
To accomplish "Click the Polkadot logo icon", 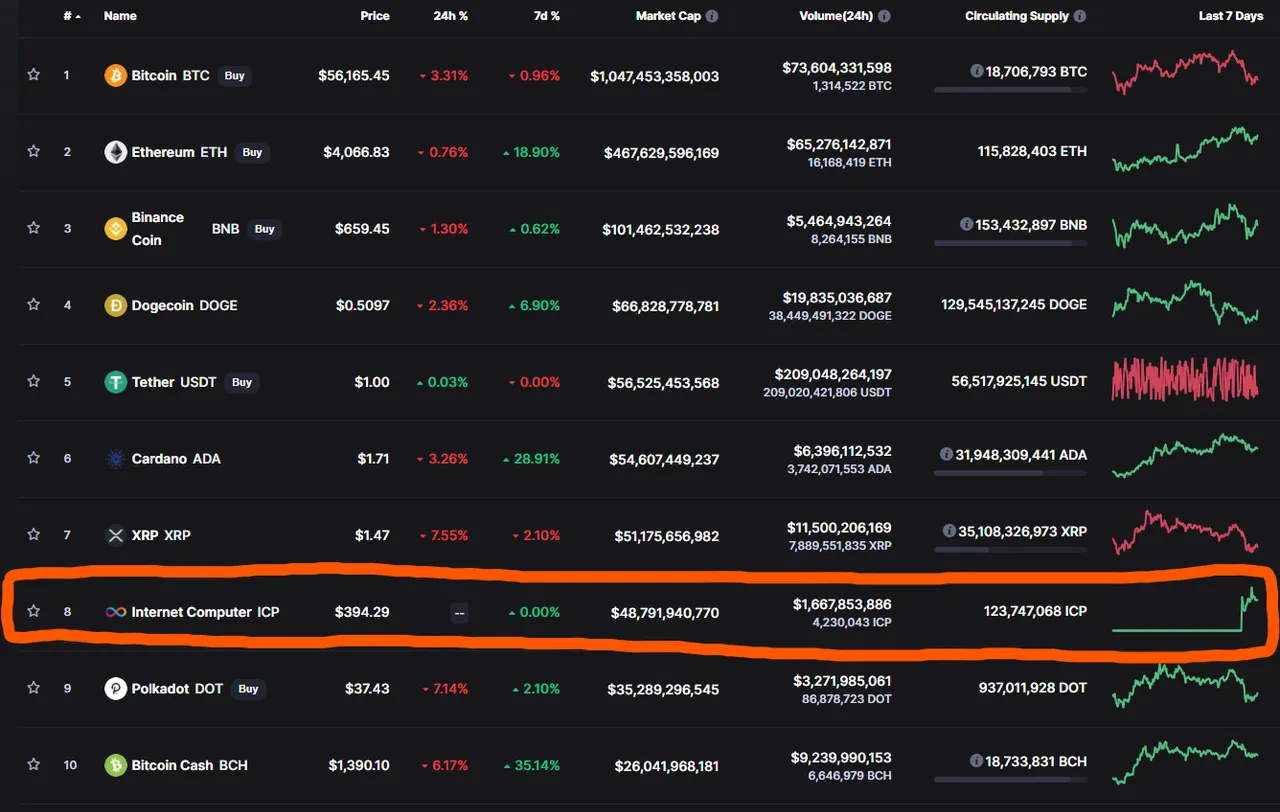I will point(116,688).
